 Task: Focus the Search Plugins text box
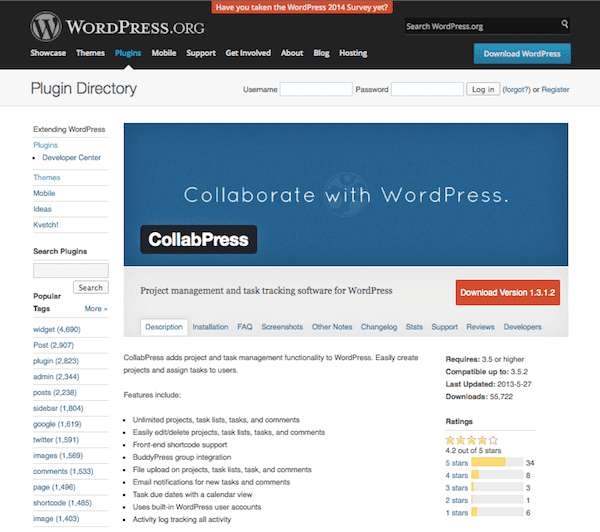(71, 270)
